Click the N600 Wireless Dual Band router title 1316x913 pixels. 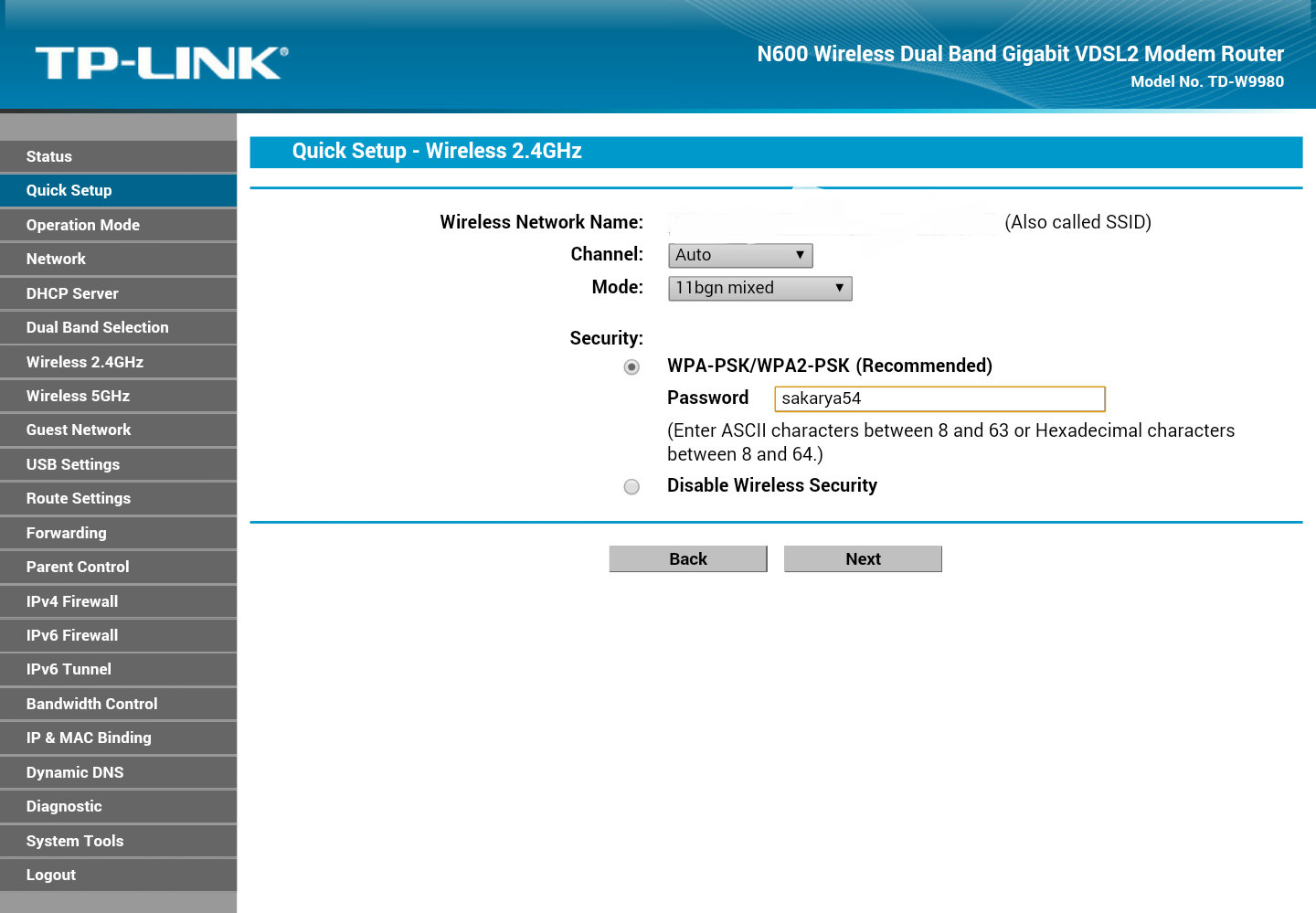[1021, 54]
